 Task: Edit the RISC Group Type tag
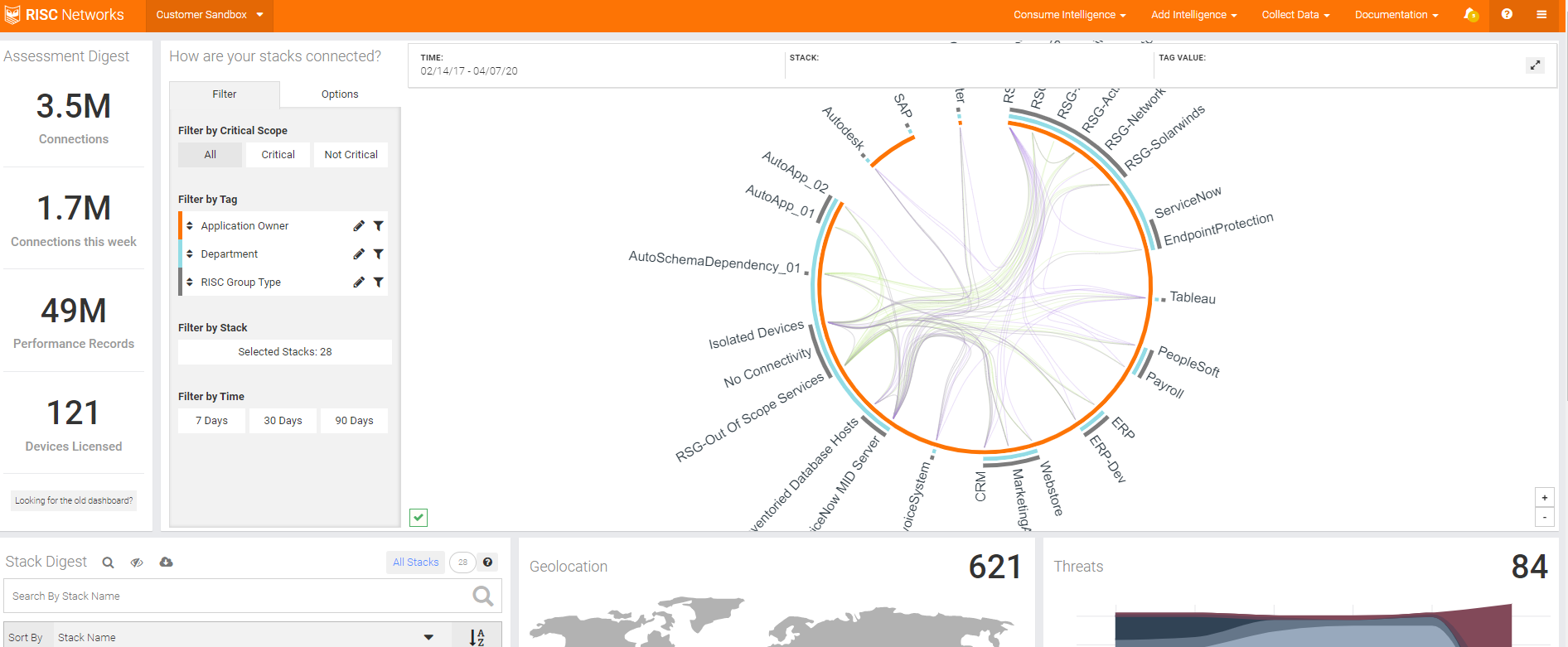pos(359,282)
